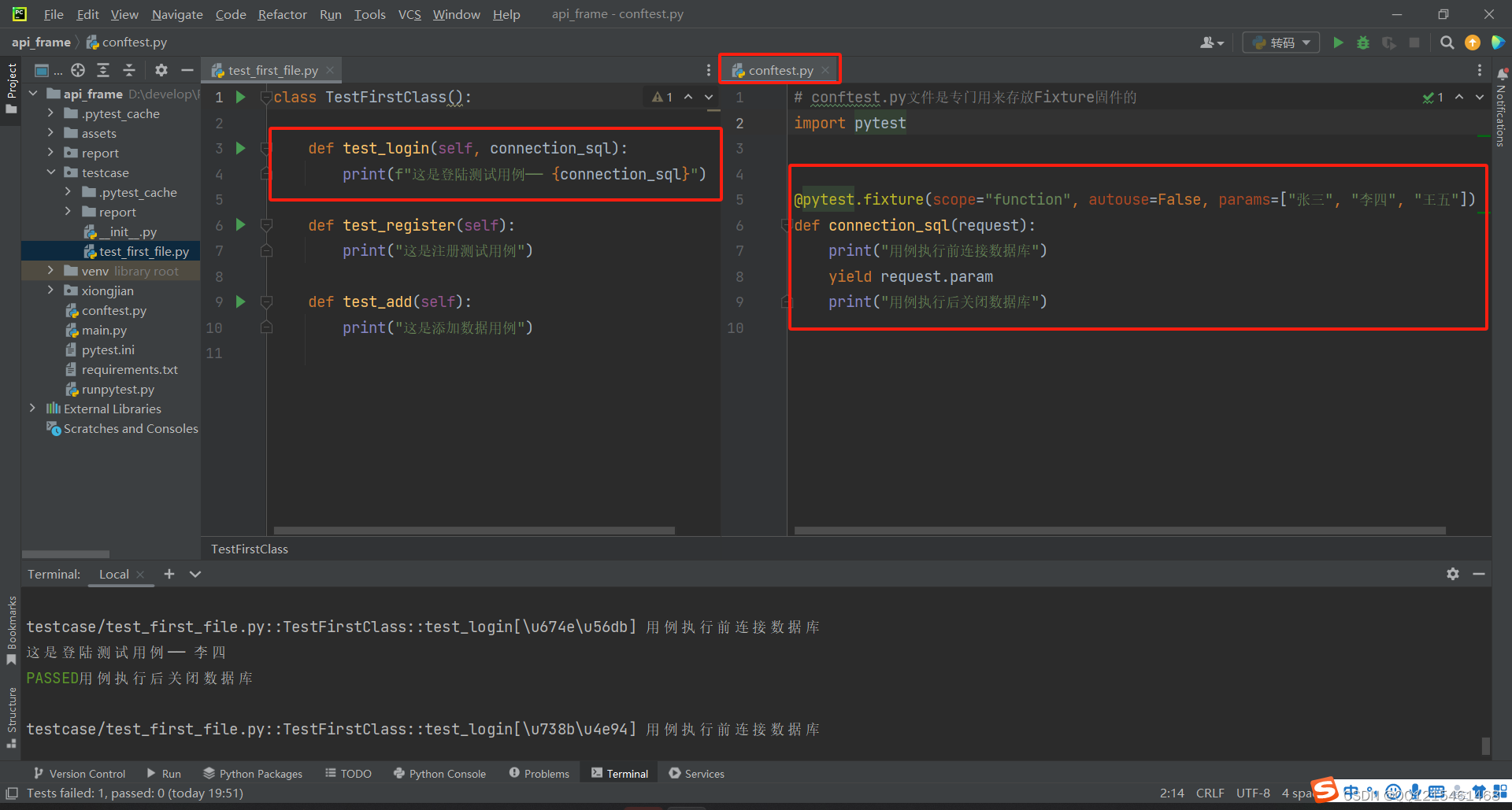Hide the terminal tool window

pos(1479,574)
